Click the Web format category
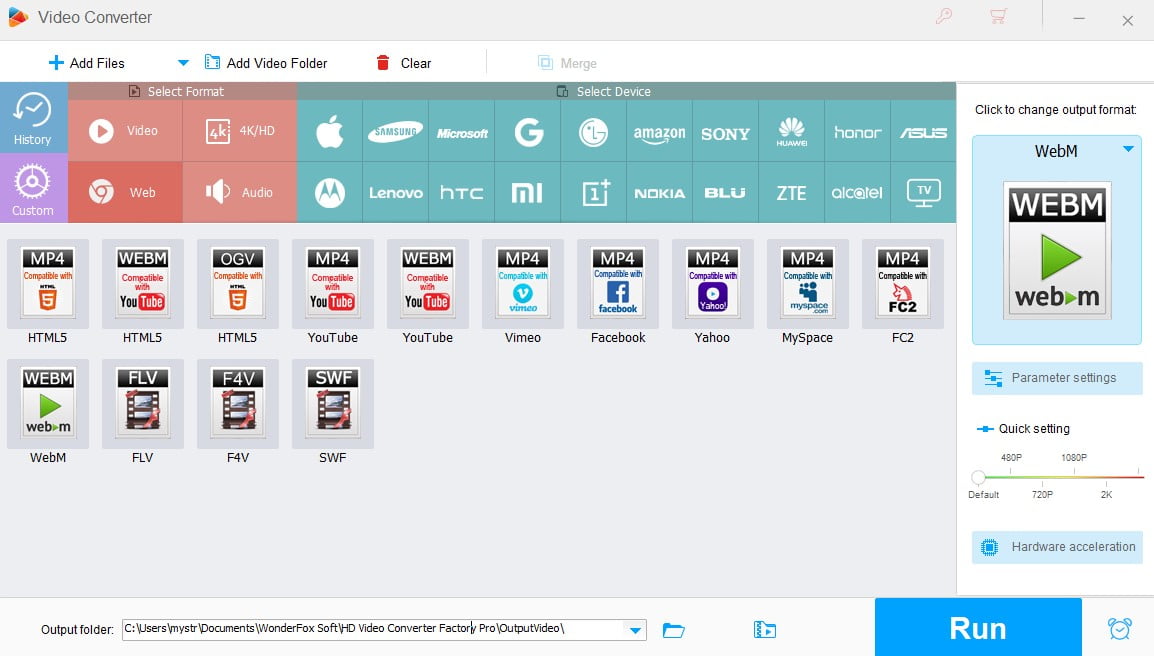Image resolution: width=1154 pixels, height=656 pixels. point(125,191)
